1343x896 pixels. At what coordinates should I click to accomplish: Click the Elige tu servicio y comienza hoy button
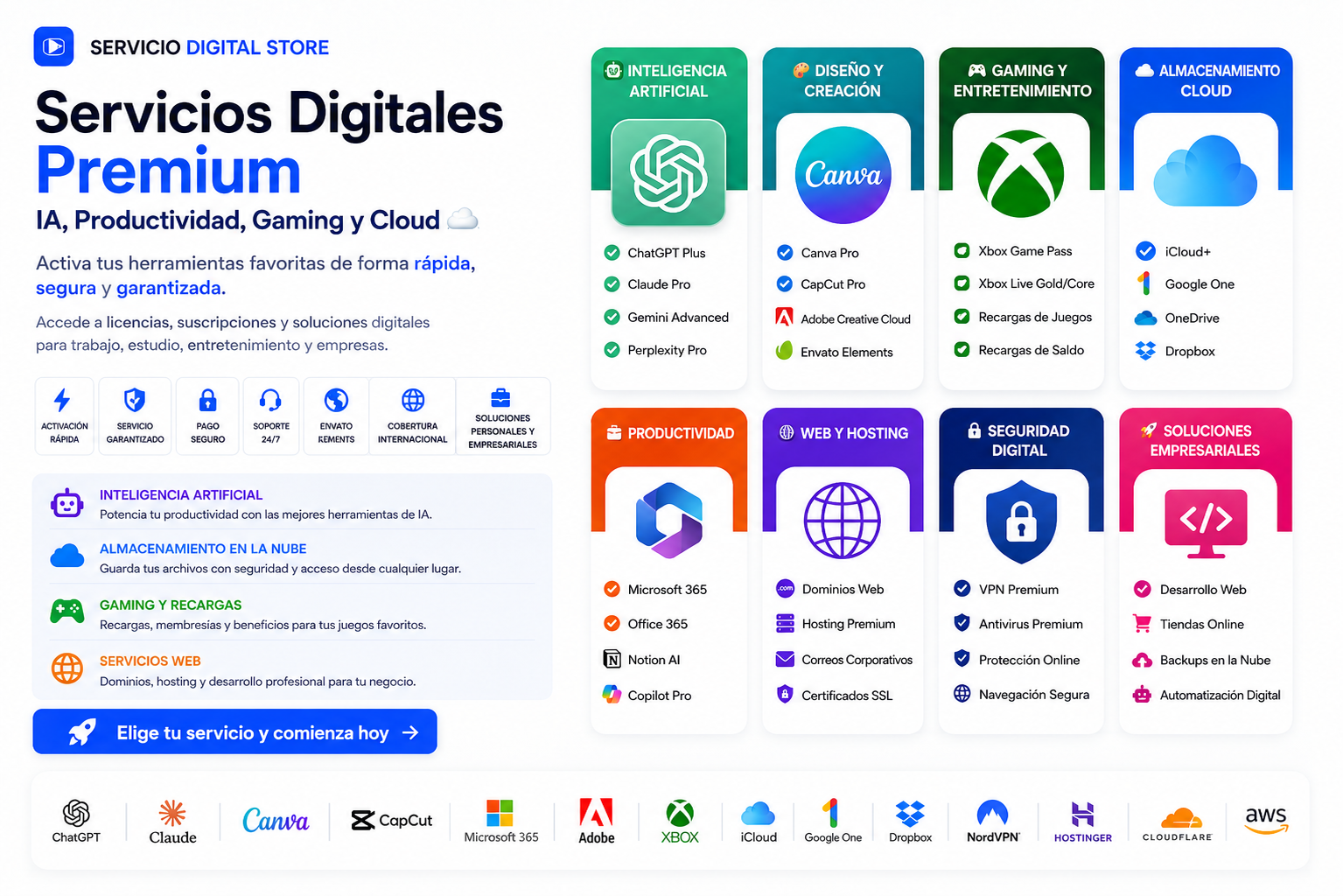point(234,731)
